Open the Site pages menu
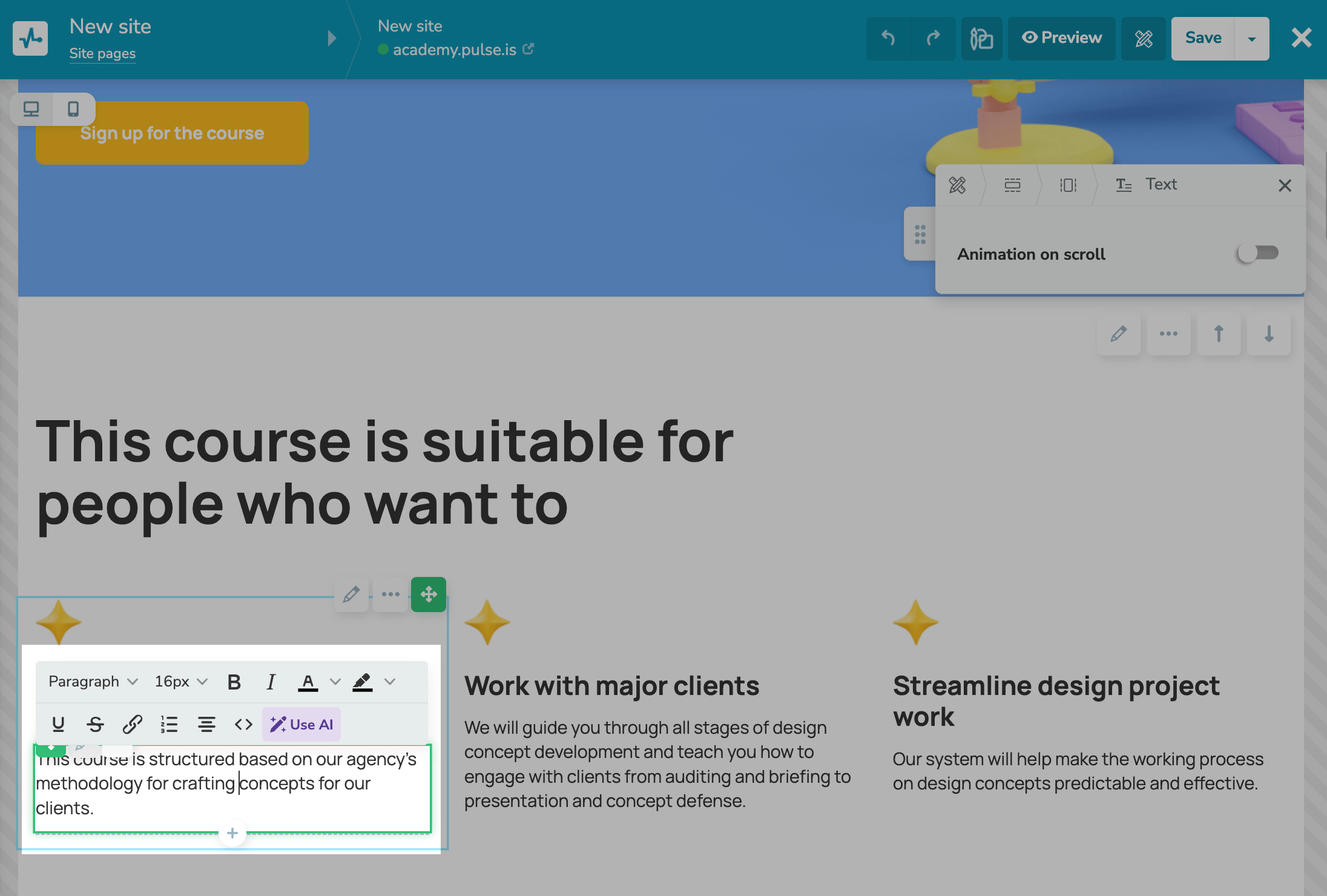 click(102, 54)
